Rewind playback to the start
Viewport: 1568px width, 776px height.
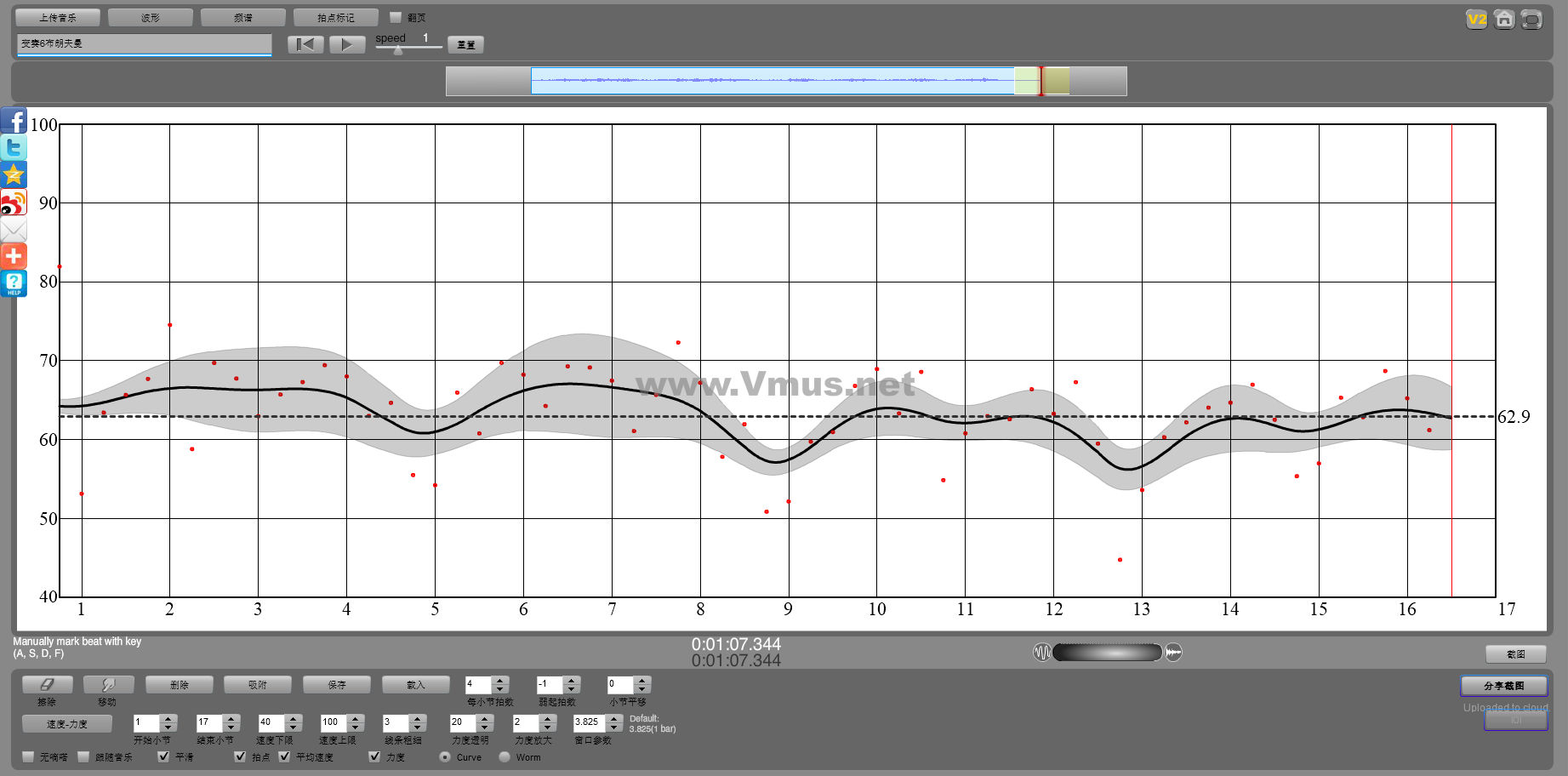click(x=305, y=44)
